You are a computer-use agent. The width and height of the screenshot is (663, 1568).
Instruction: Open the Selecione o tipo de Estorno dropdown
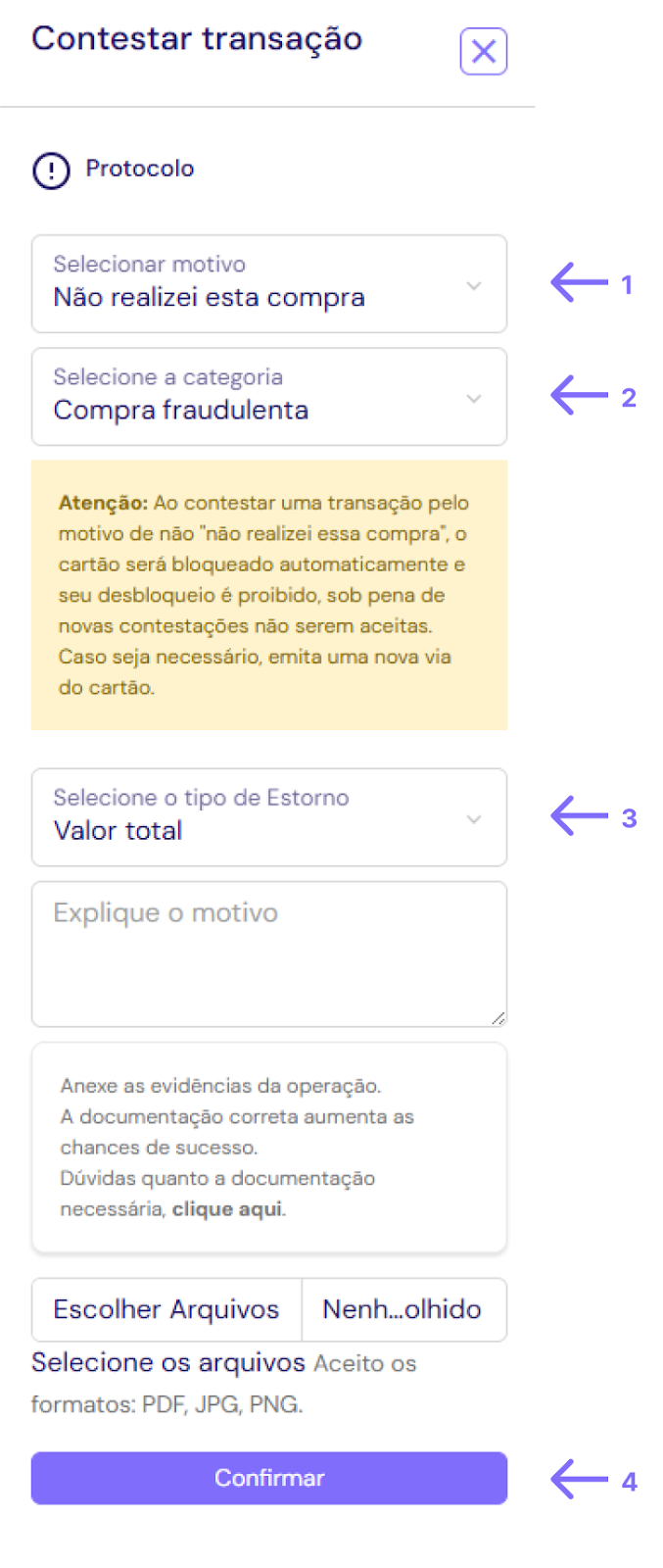(268, 817)
